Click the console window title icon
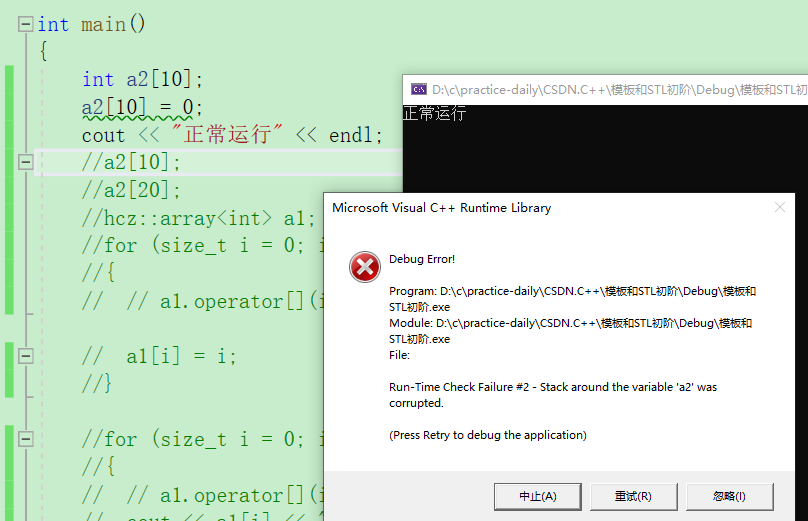 [x=418, y=89]
